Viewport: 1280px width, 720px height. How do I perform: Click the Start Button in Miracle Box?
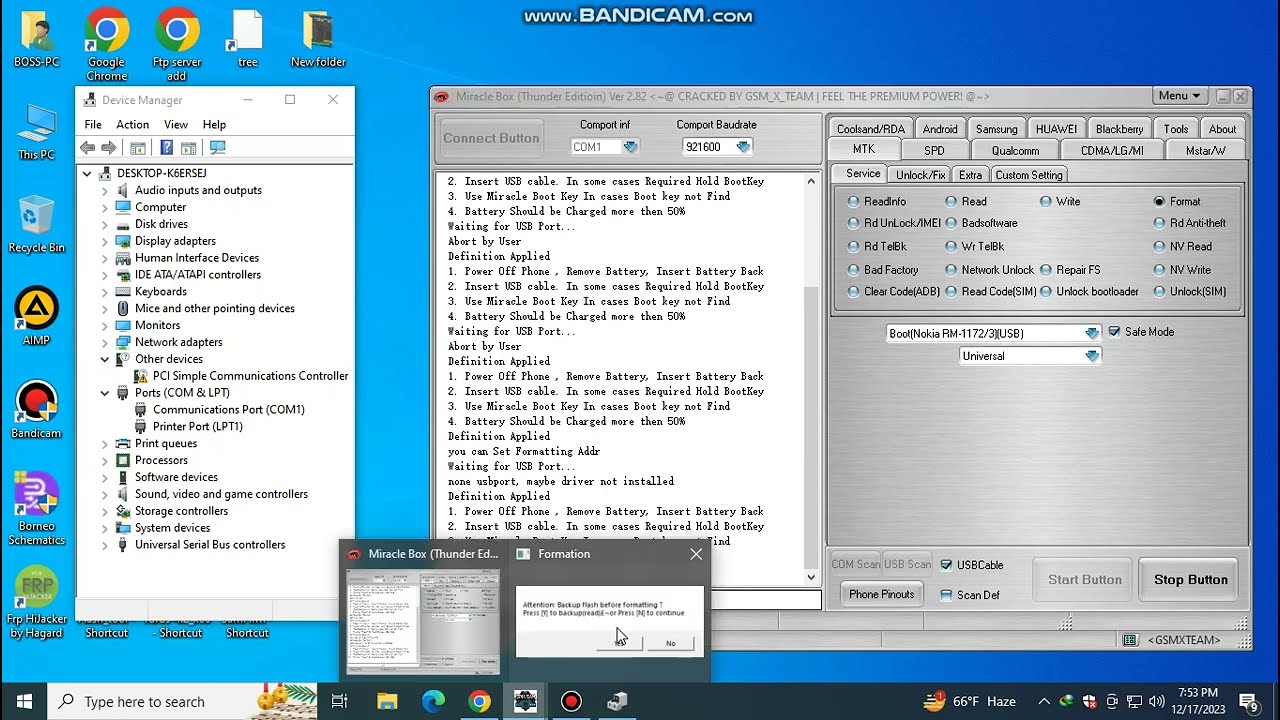click(1084, 580)
